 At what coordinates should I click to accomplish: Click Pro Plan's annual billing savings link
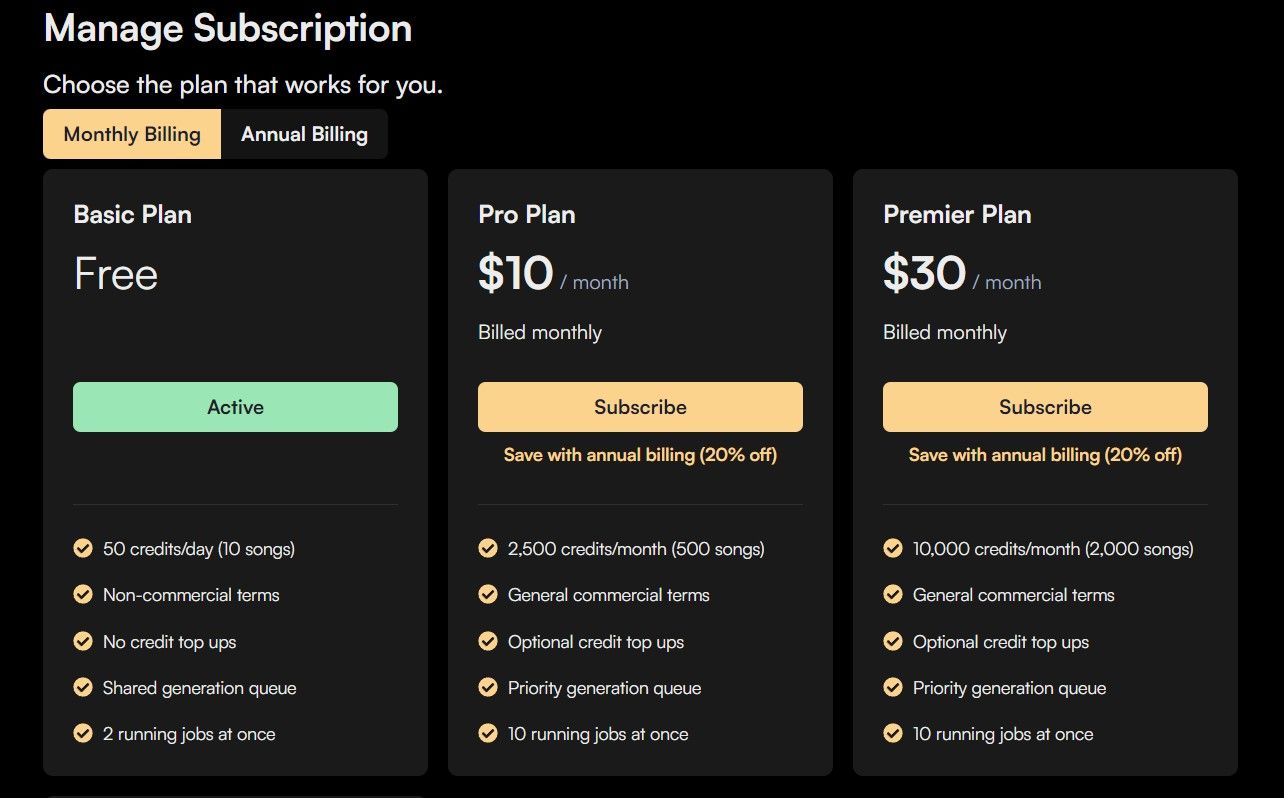tap(640, 455)
